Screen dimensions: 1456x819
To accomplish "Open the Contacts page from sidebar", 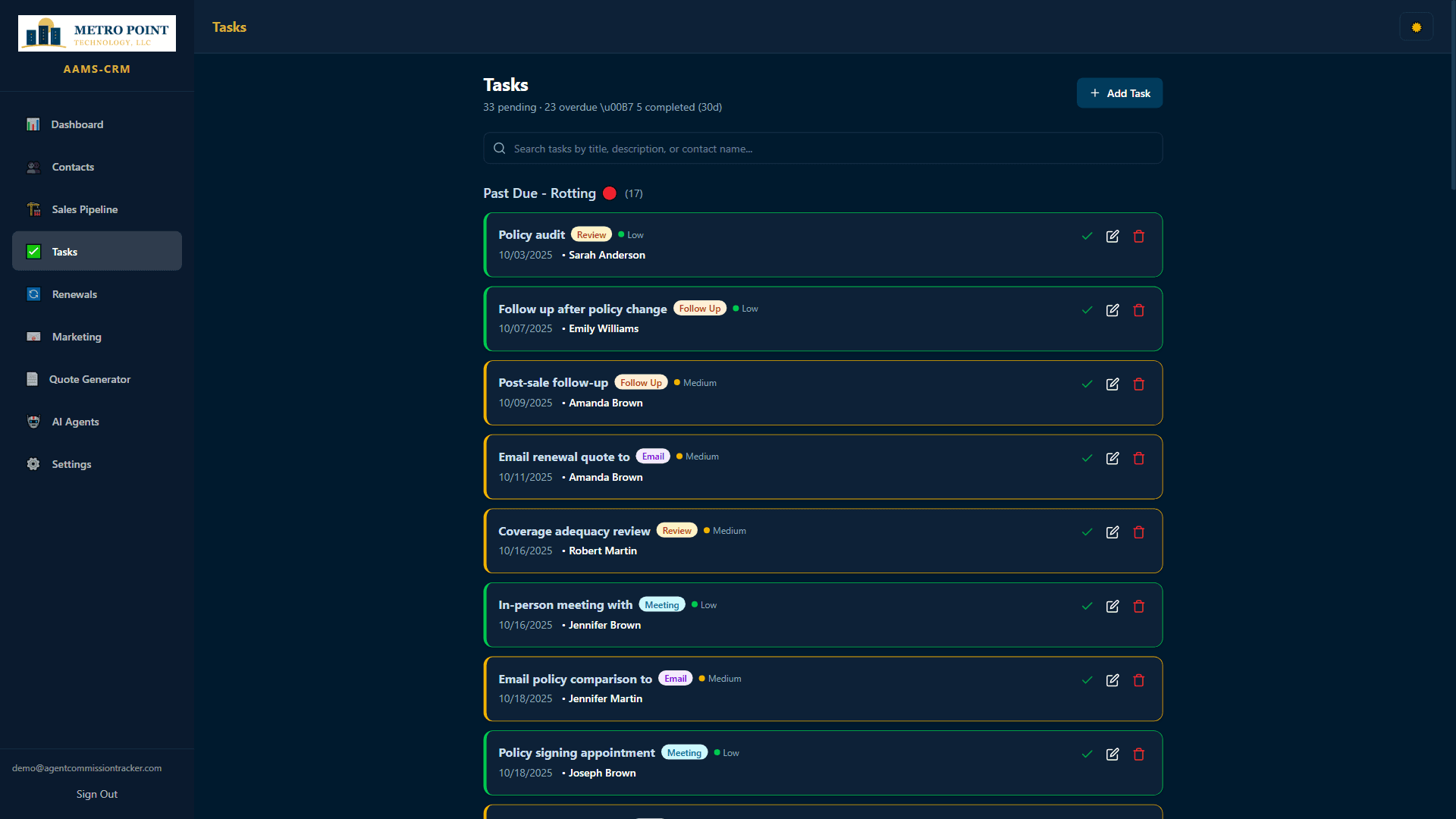I will tap(73, 167).
